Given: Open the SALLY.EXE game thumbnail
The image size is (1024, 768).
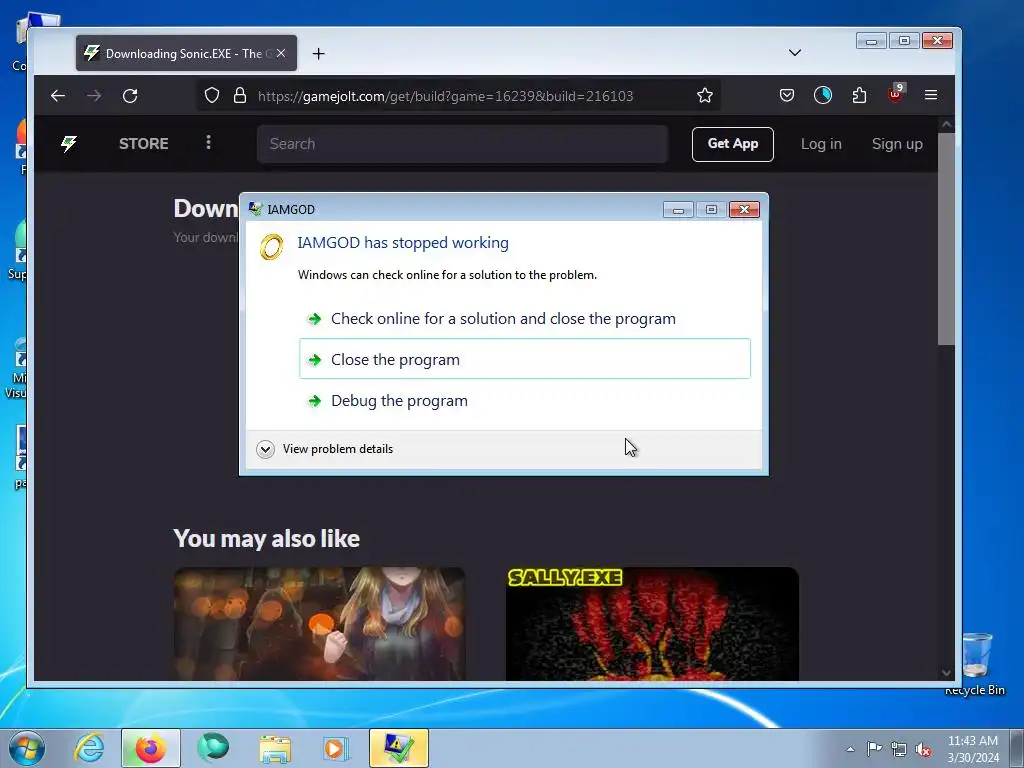Looking at the screenshot, I should coord(652,624).
